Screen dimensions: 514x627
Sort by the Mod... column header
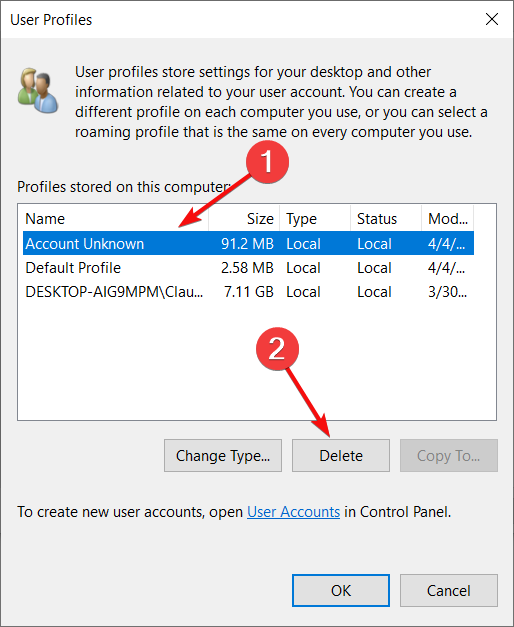[448, 218]
